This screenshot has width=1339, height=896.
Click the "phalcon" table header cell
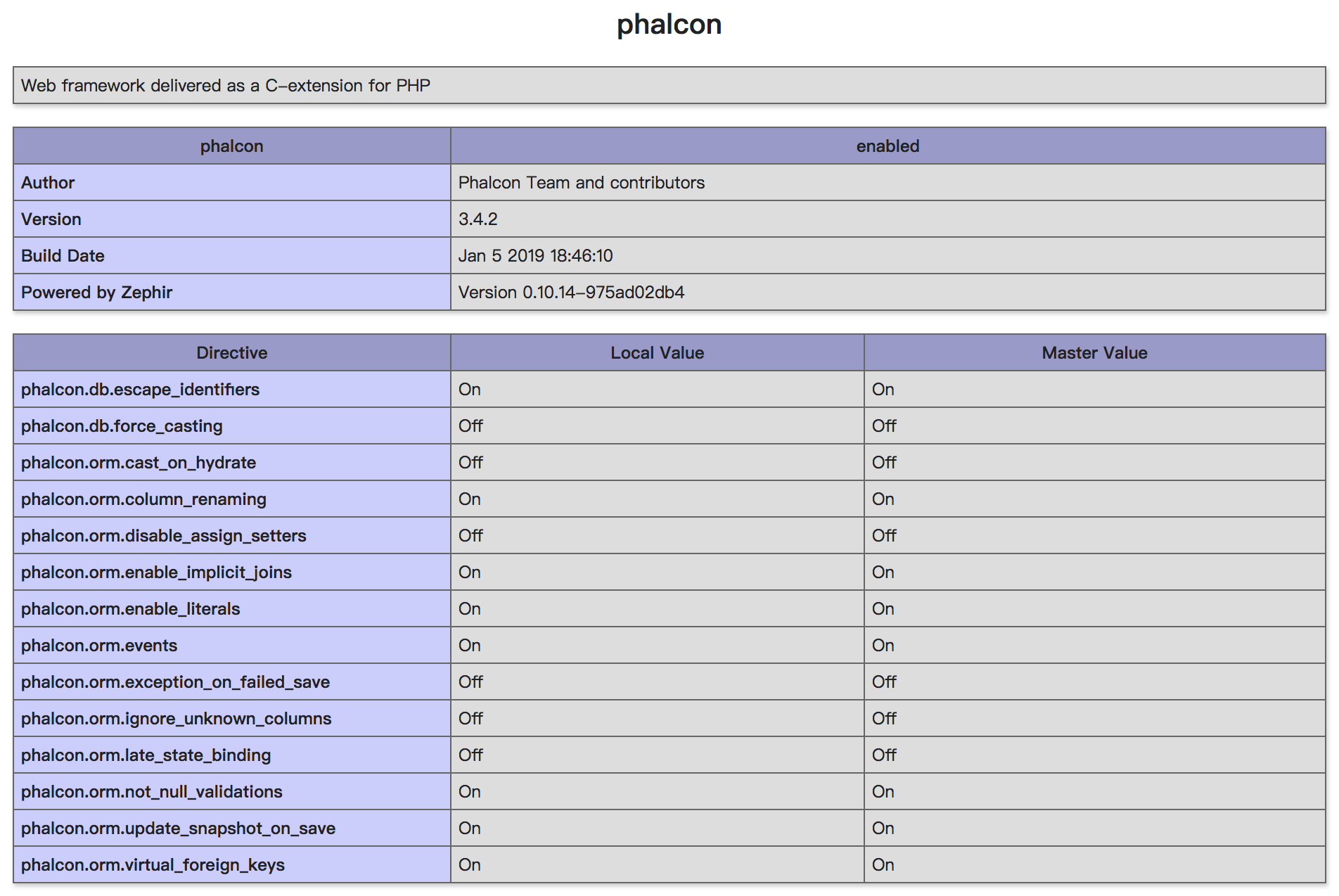coord(232,146)
